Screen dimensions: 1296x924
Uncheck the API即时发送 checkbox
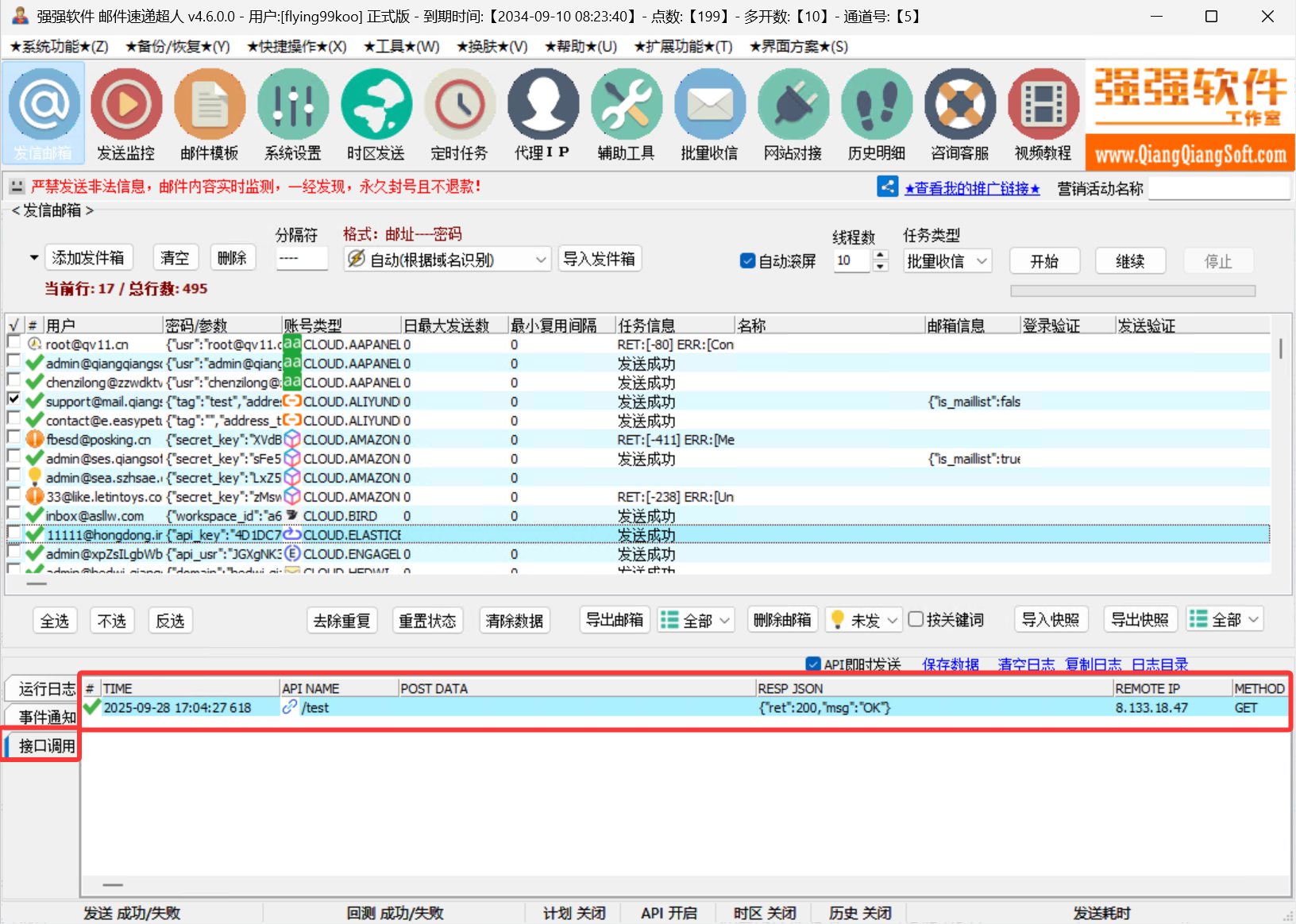[x=813, y=664]
